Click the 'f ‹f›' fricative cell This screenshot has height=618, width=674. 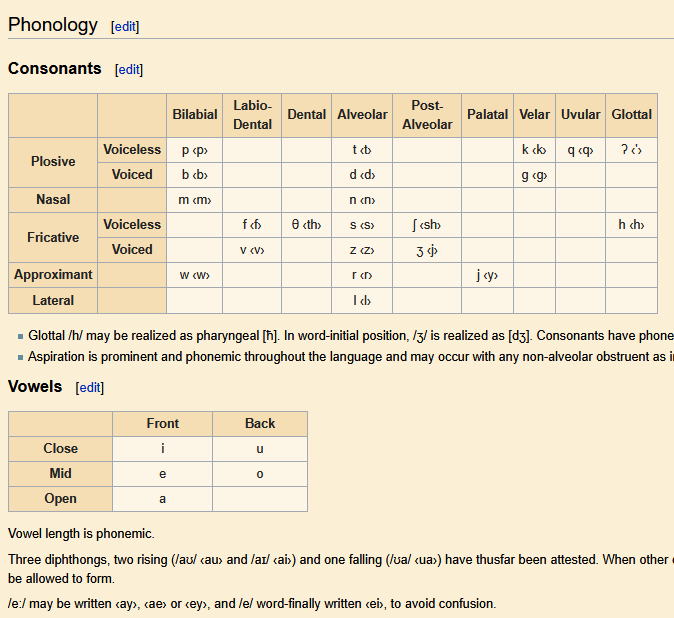(252, 225)
